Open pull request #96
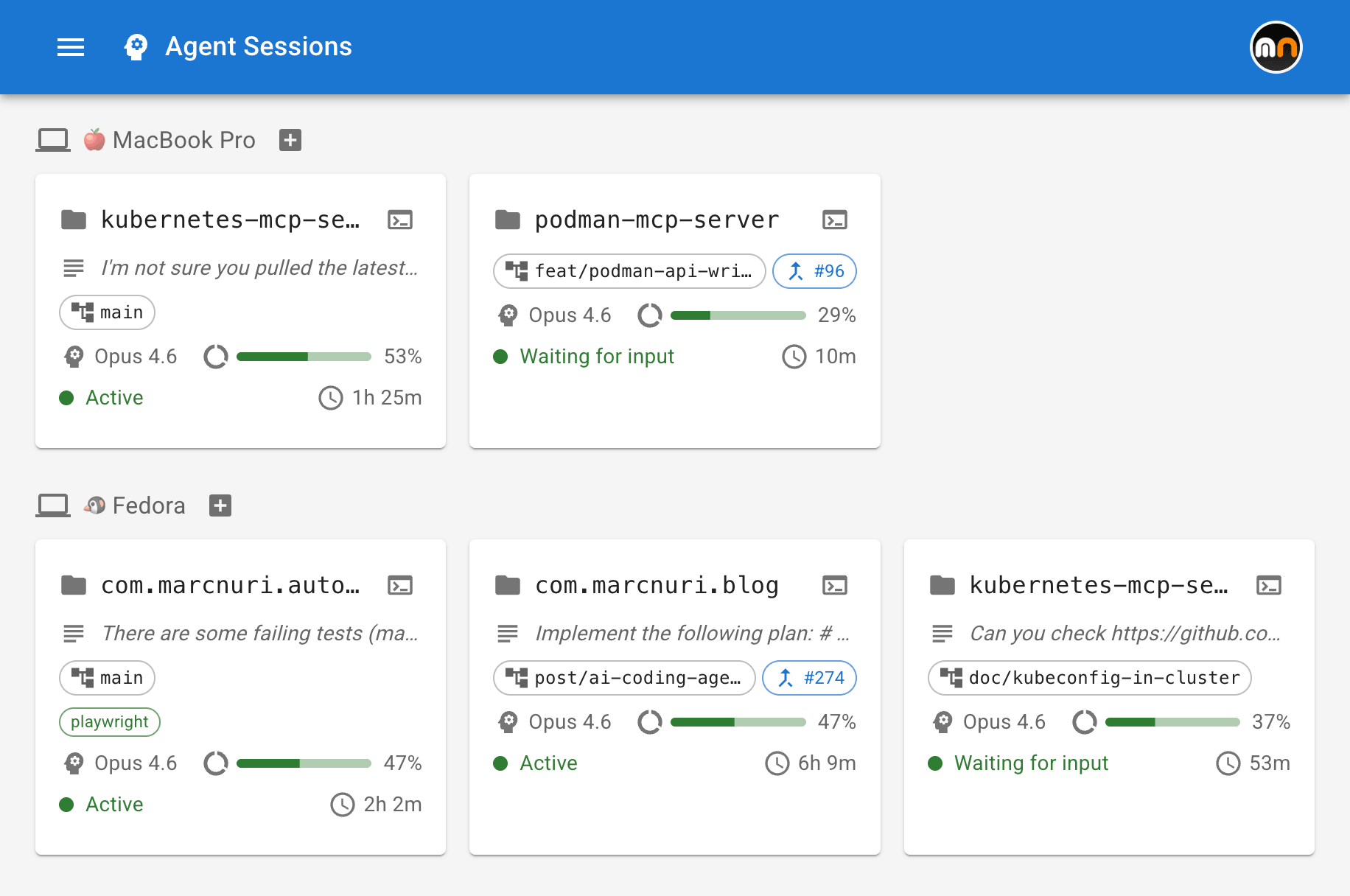The width and height of the screenshot is (1350, 896). point(814,271)
